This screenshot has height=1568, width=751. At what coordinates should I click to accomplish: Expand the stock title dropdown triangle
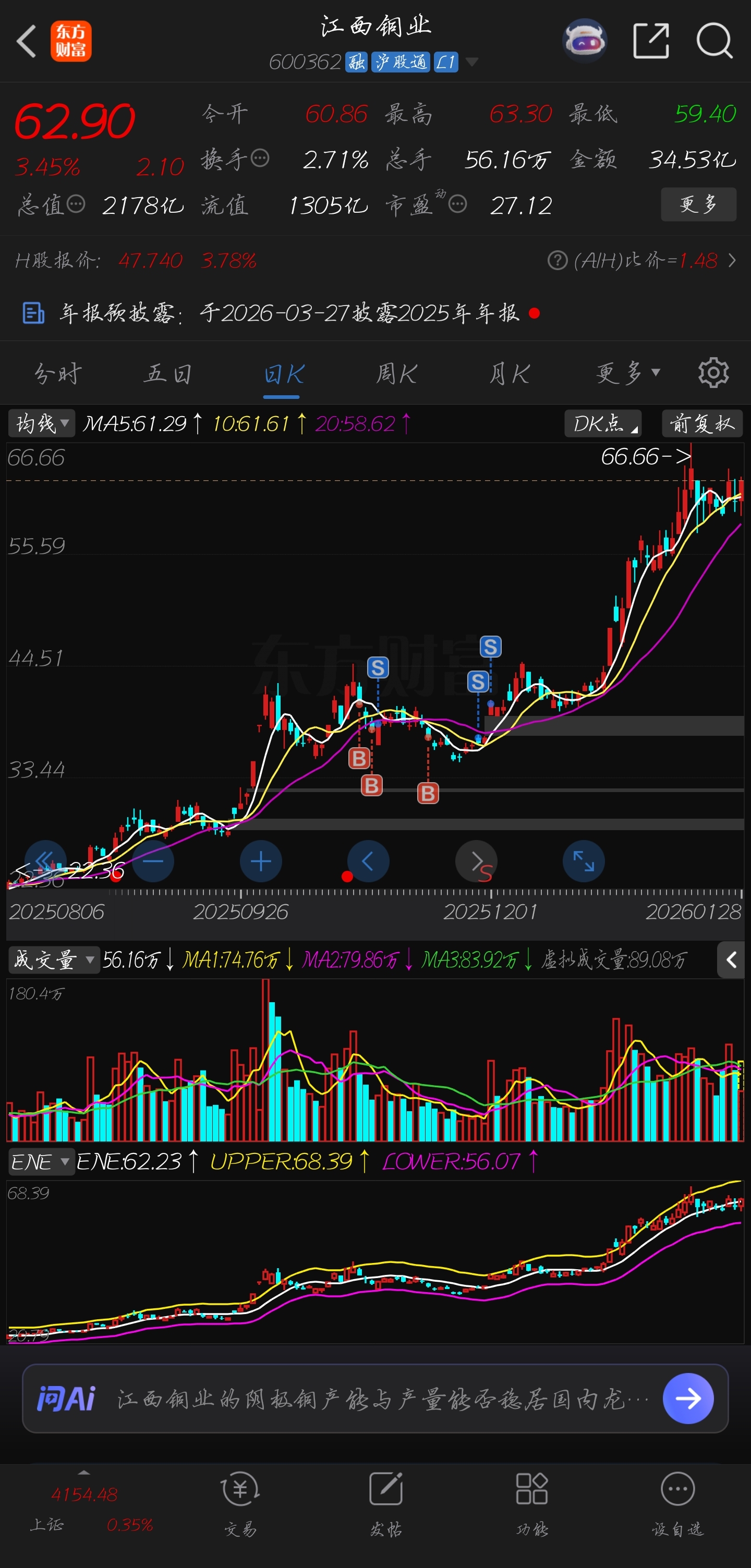[x=471, y=62]
